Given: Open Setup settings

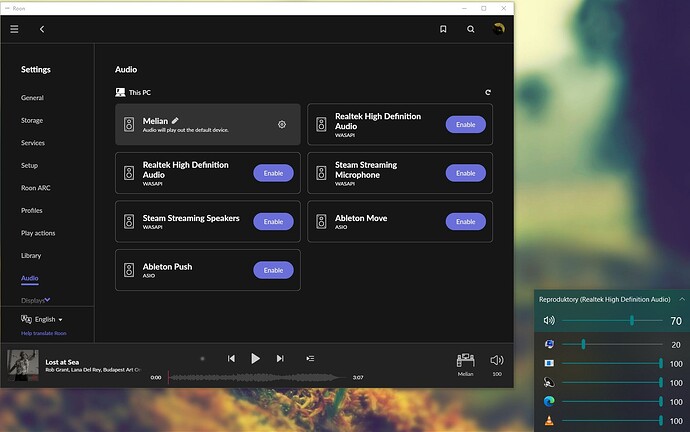Looking at the screenshot, I should click(x=29, y=165).
